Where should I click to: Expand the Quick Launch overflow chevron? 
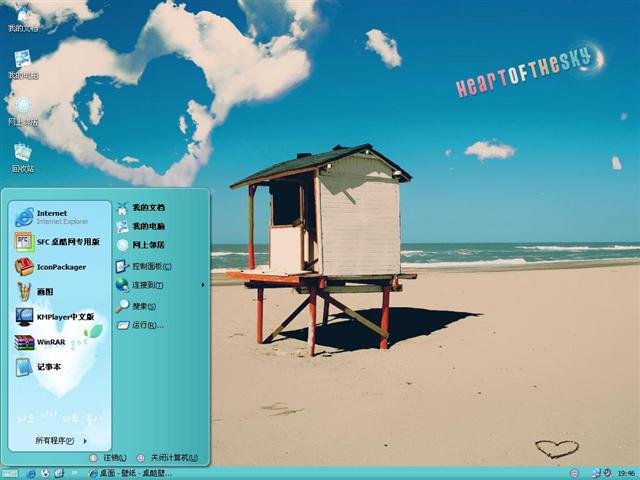[75, 473]
